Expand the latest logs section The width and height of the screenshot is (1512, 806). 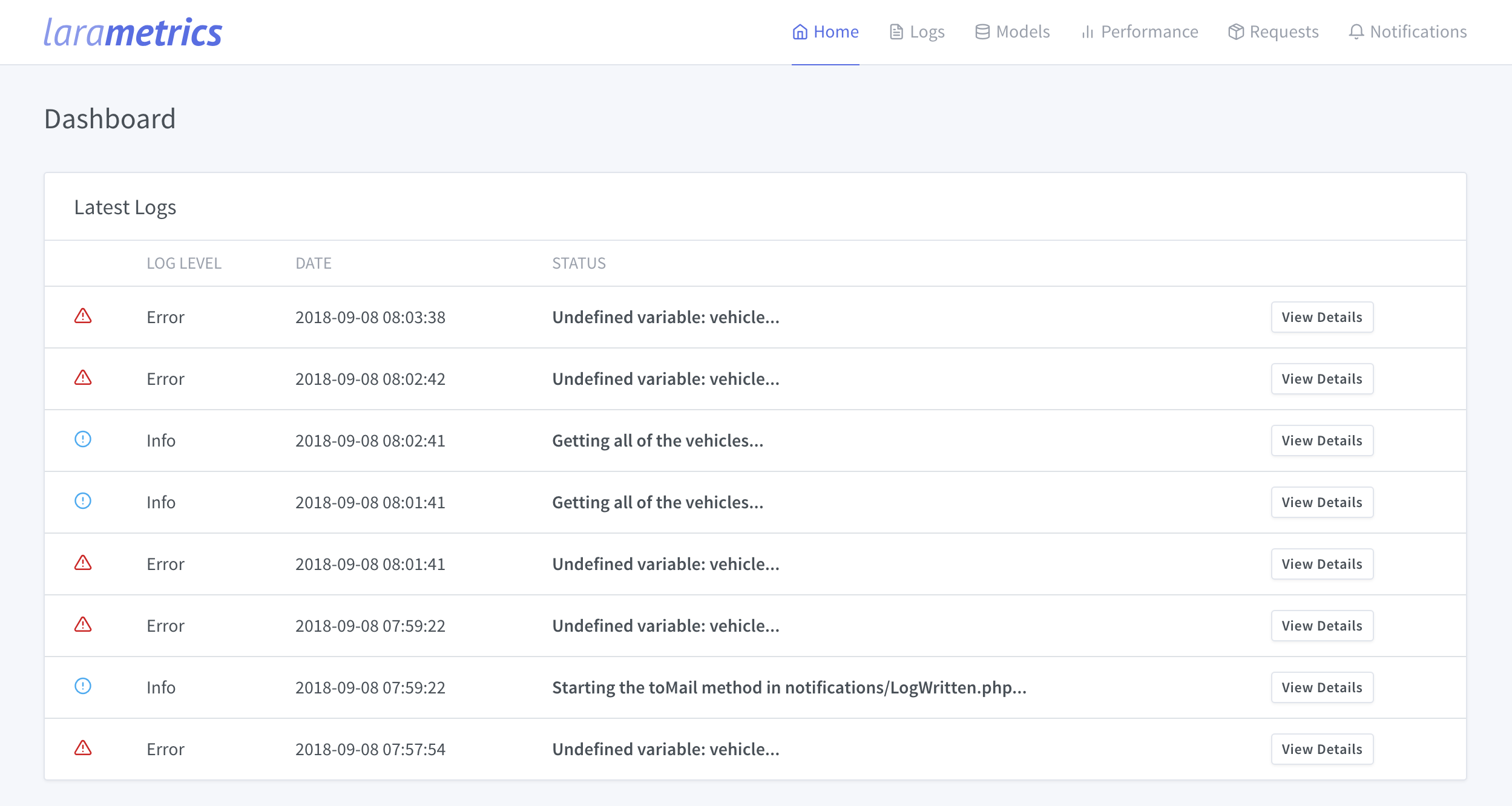click(x=125, y=207)
